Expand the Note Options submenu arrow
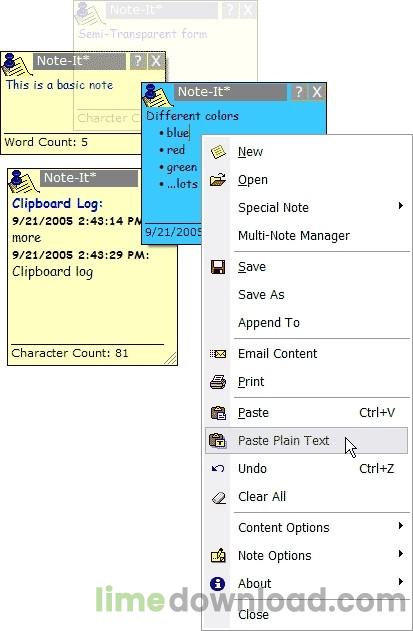 tap(400, 553)
